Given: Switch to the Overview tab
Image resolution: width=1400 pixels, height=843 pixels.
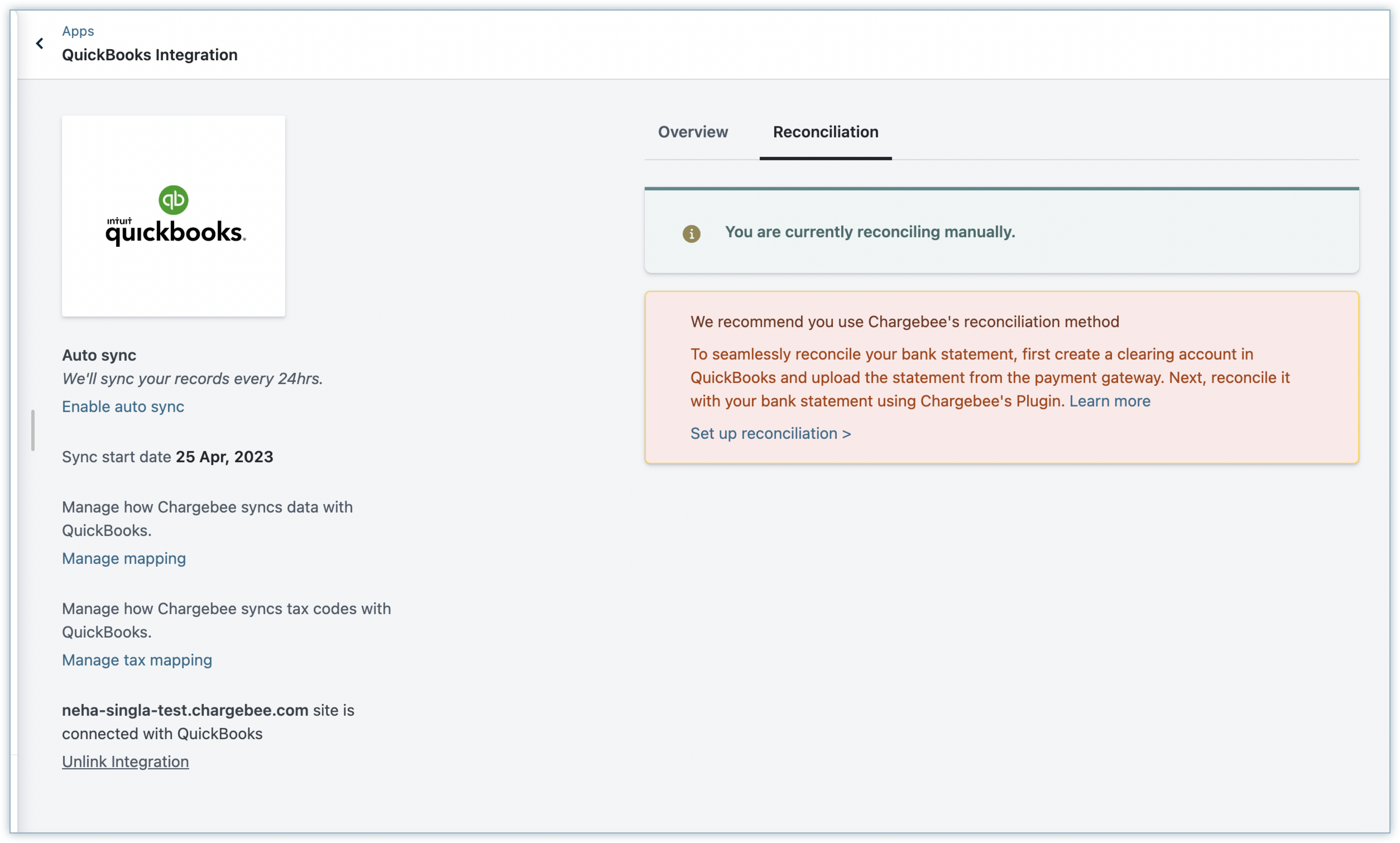Looking at the screenshot, I should point(692,132).
